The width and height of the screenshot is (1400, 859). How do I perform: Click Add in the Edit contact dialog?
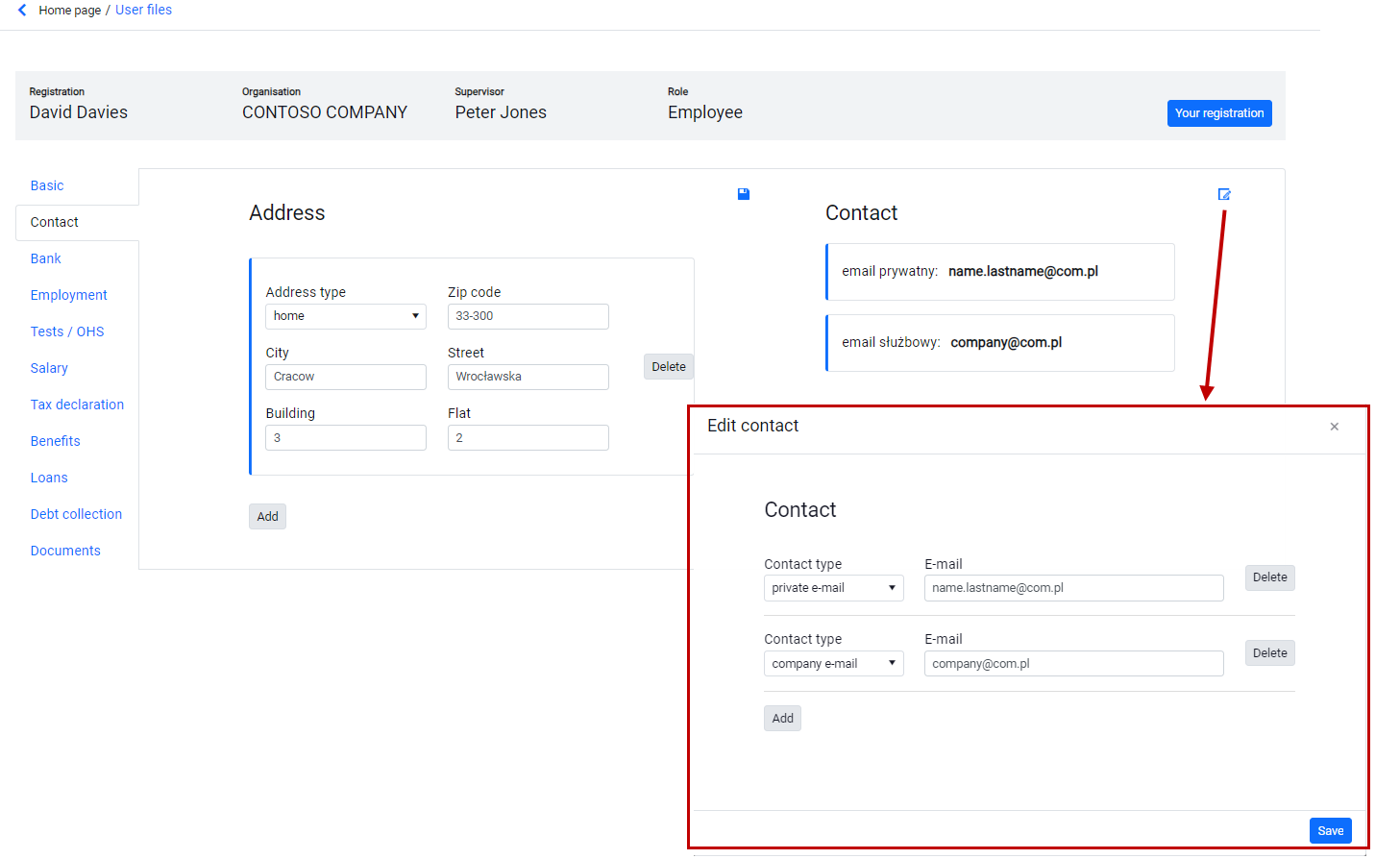pyautogui.click(x=782, y=719)
